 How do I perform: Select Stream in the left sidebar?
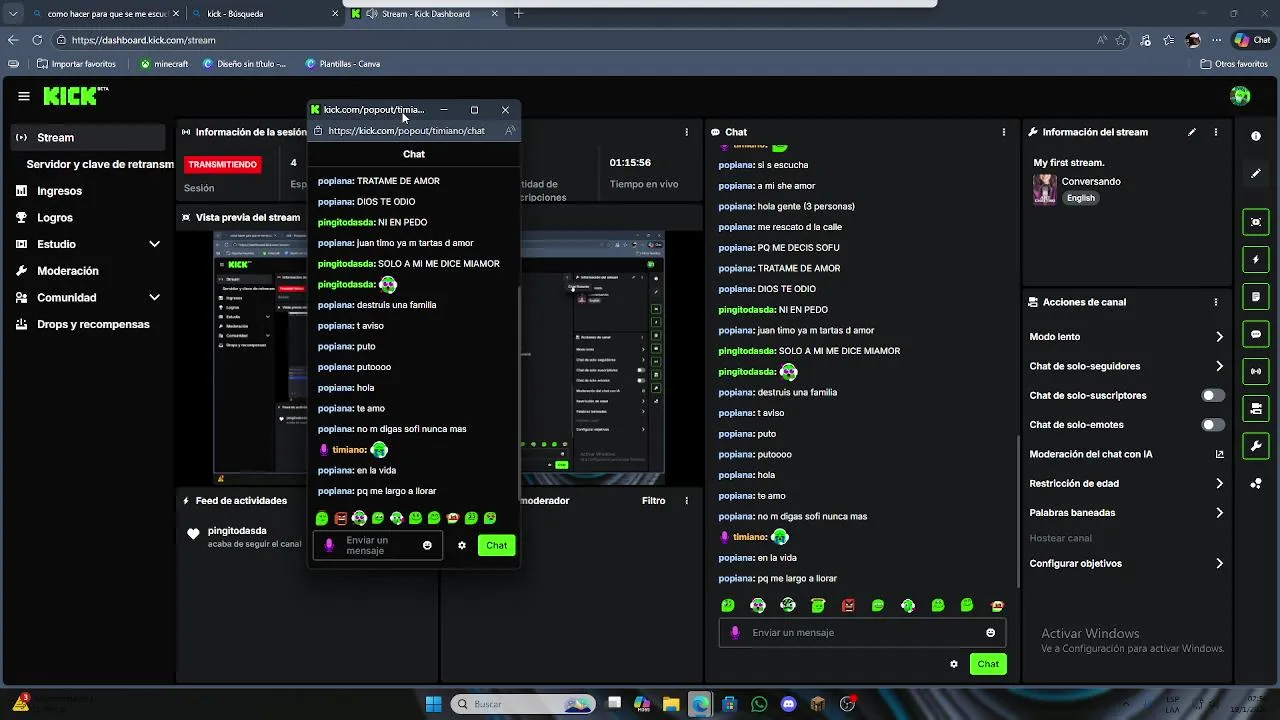(88, 138)
